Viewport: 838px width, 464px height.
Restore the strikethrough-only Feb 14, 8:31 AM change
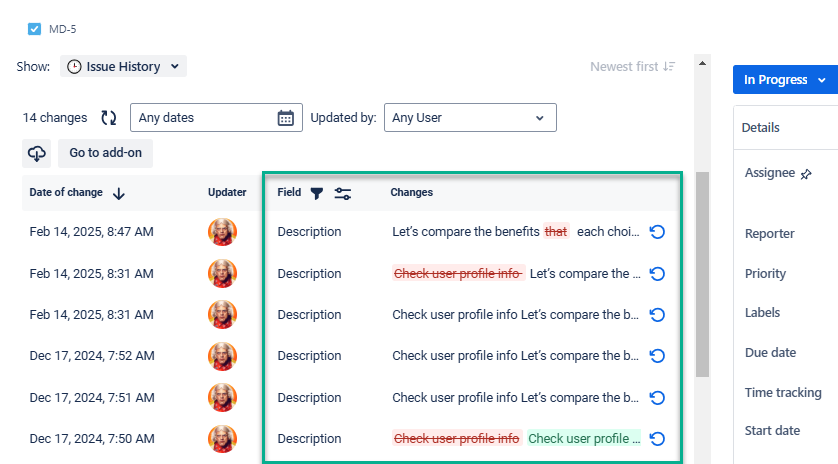[657, 274]
